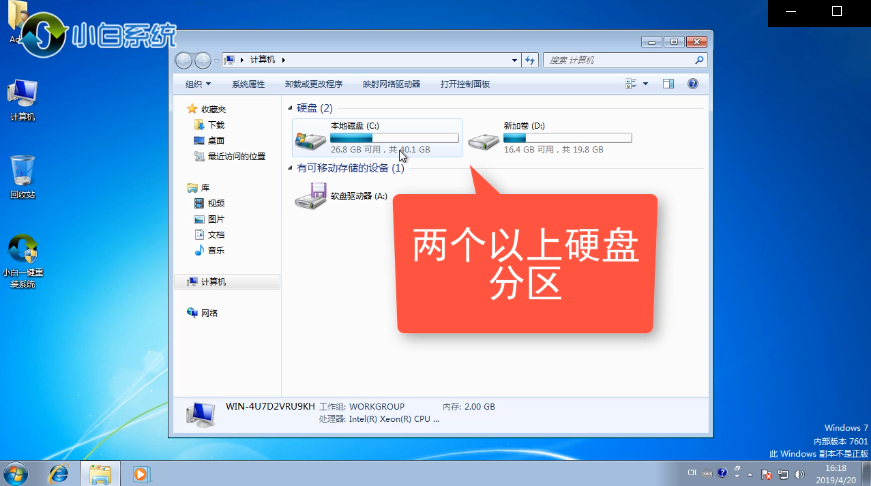This screenshot has height=486, width=871.
Task: Select the floppy disk drive (A:)
Action: [341, 196]
